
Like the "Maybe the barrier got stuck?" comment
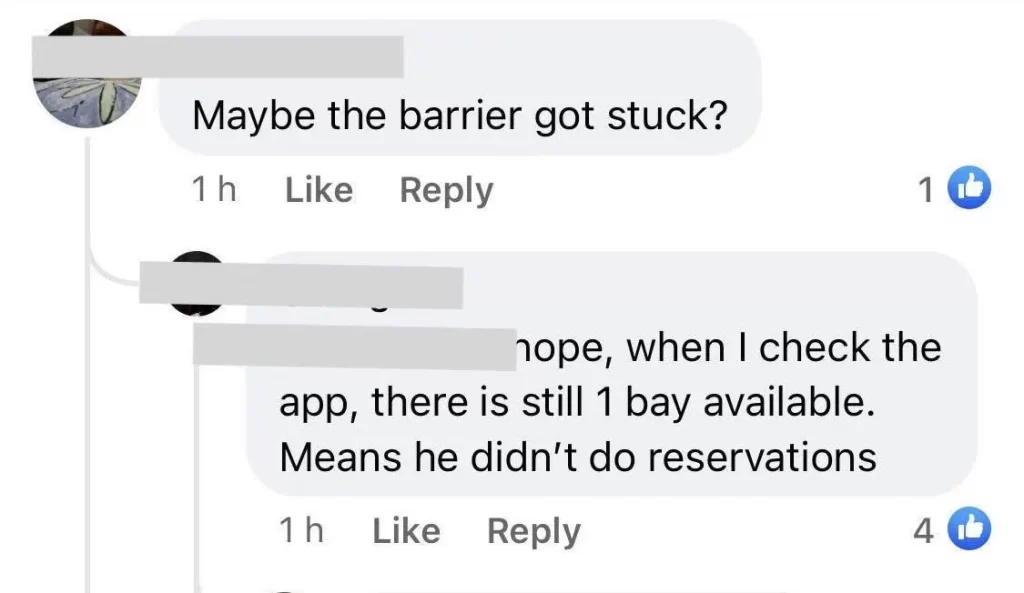click(319, 190)
